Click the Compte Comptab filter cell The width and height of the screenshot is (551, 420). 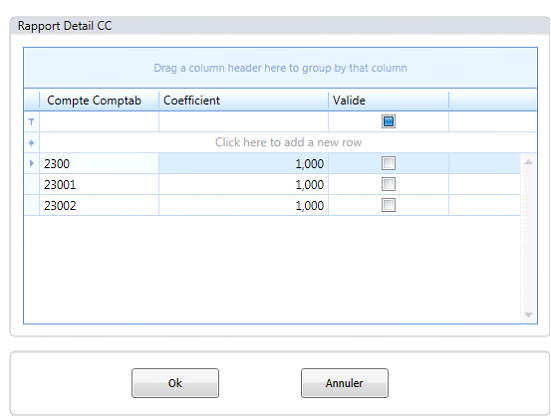[x=99, y=122]
